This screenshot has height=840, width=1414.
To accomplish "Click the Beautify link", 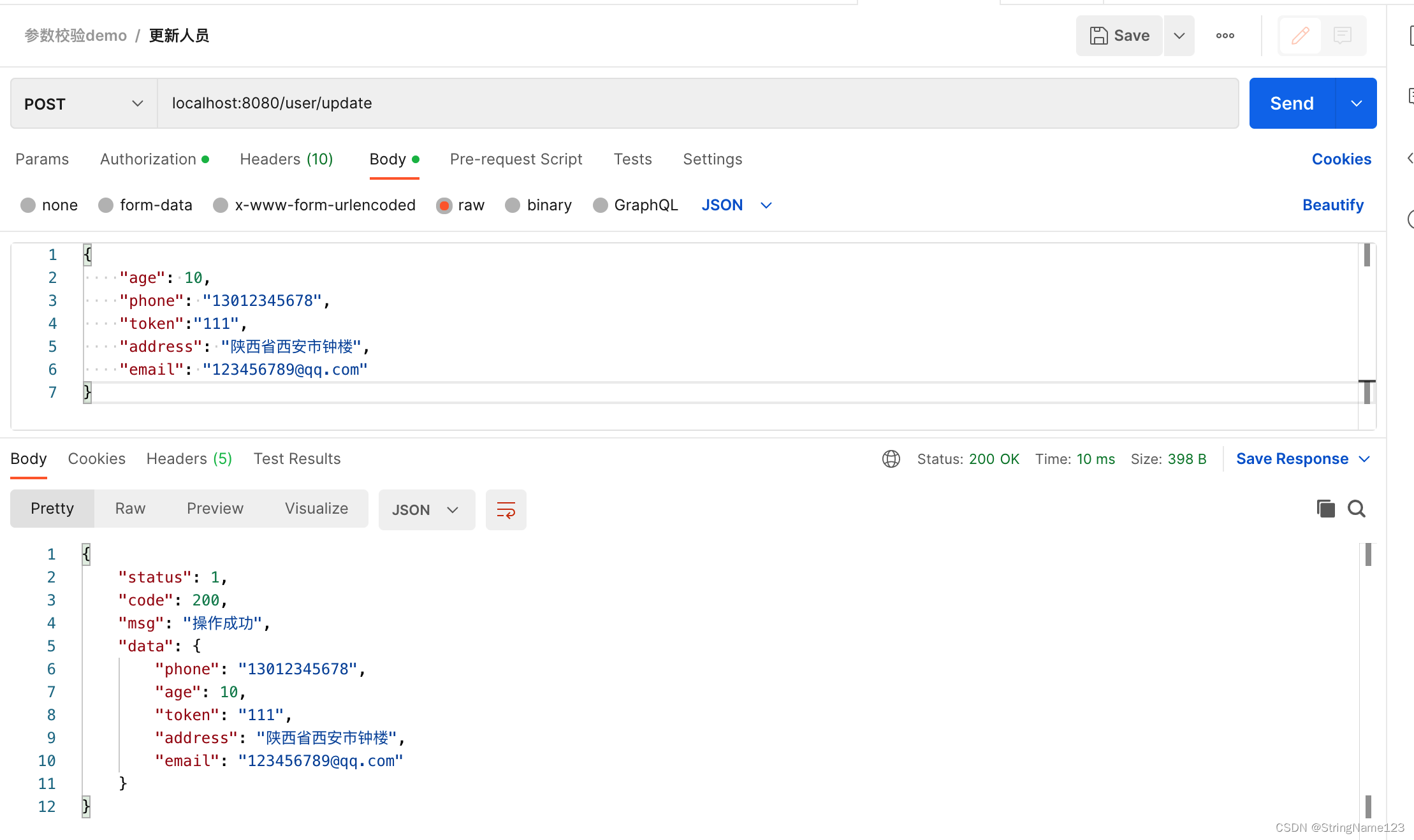I will pyautogui.click(x=1332, y=205).
